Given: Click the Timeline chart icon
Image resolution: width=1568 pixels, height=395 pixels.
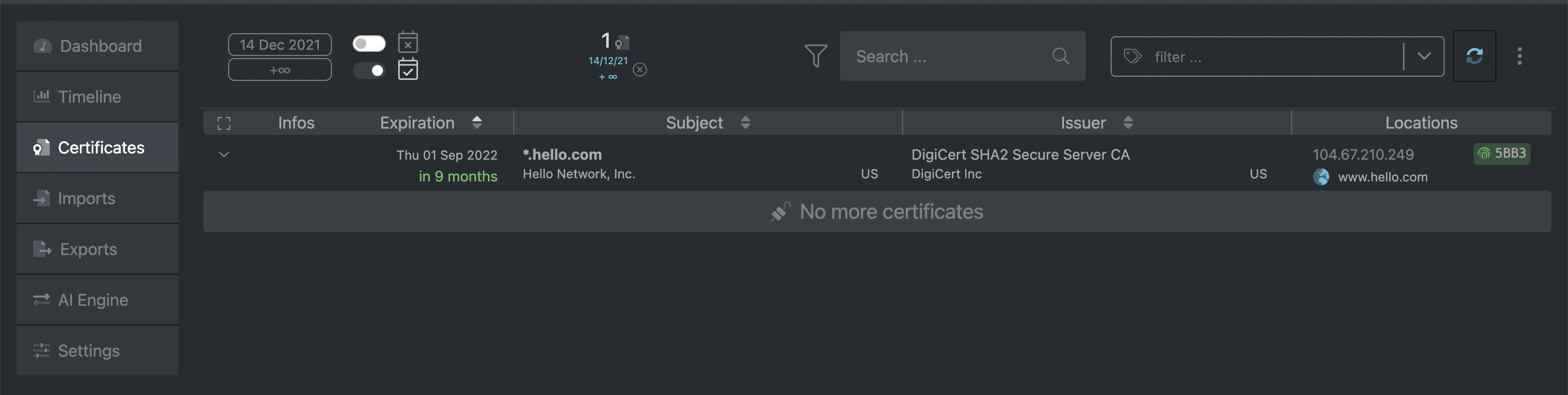Looking at the screenshot, I should pos(41,96).
